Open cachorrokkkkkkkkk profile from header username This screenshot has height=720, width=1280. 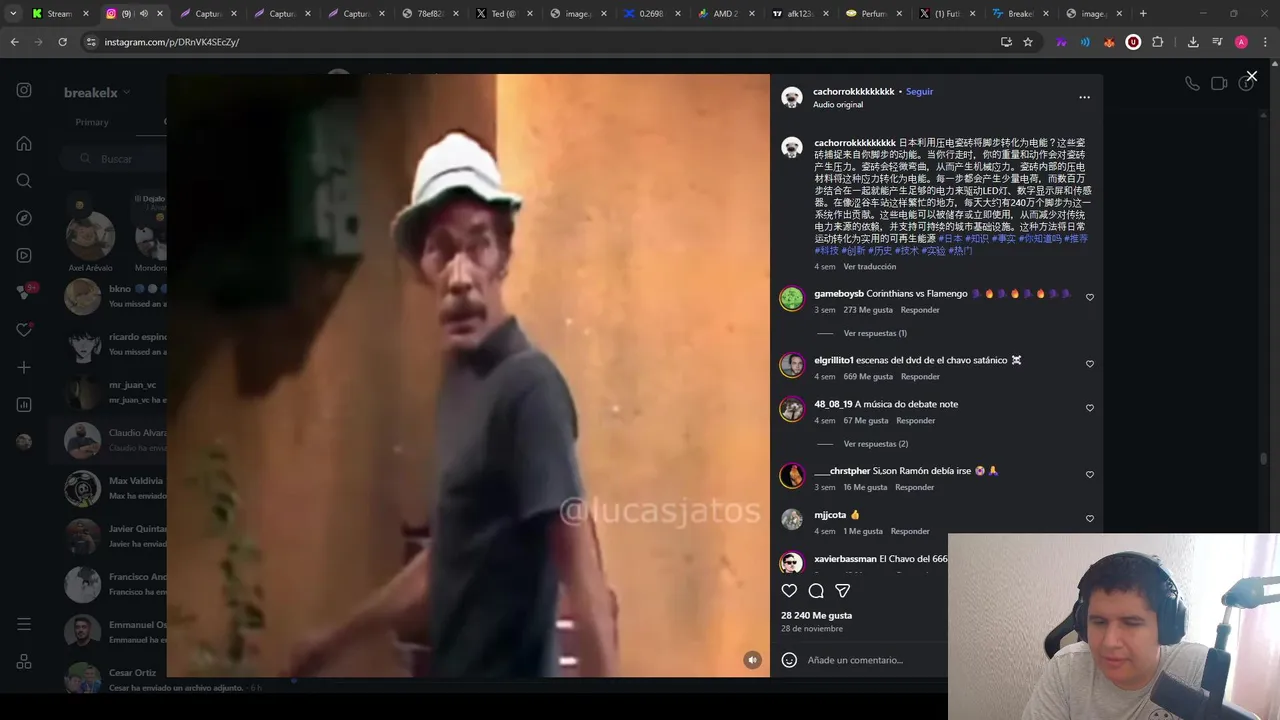point(853,91)
